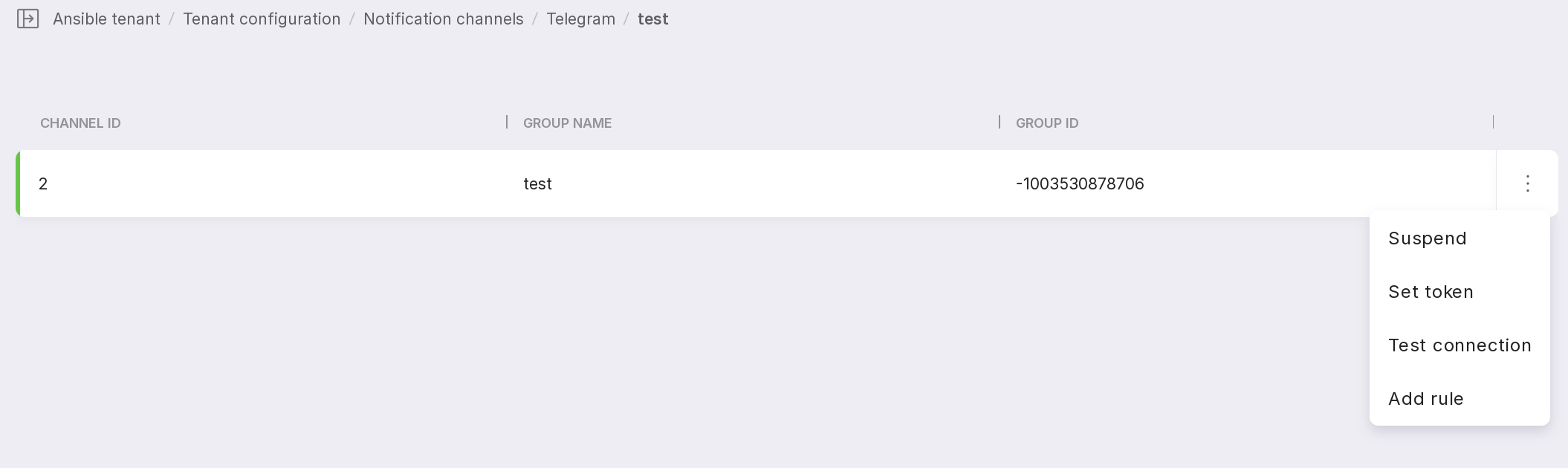Screen dimensions: 1568x468
Task: Go to Ansible tenant breadcrumb
Action: 106,19
